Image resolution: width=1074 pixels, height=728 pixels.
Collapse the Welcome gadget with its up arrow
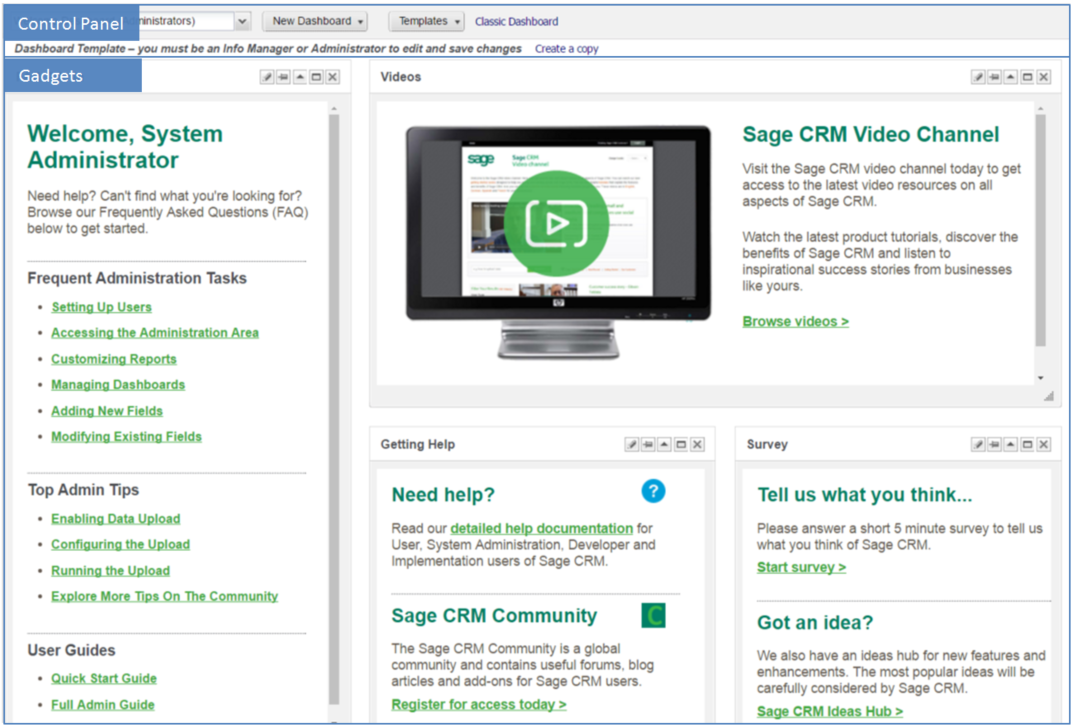[x=300, y=77]
